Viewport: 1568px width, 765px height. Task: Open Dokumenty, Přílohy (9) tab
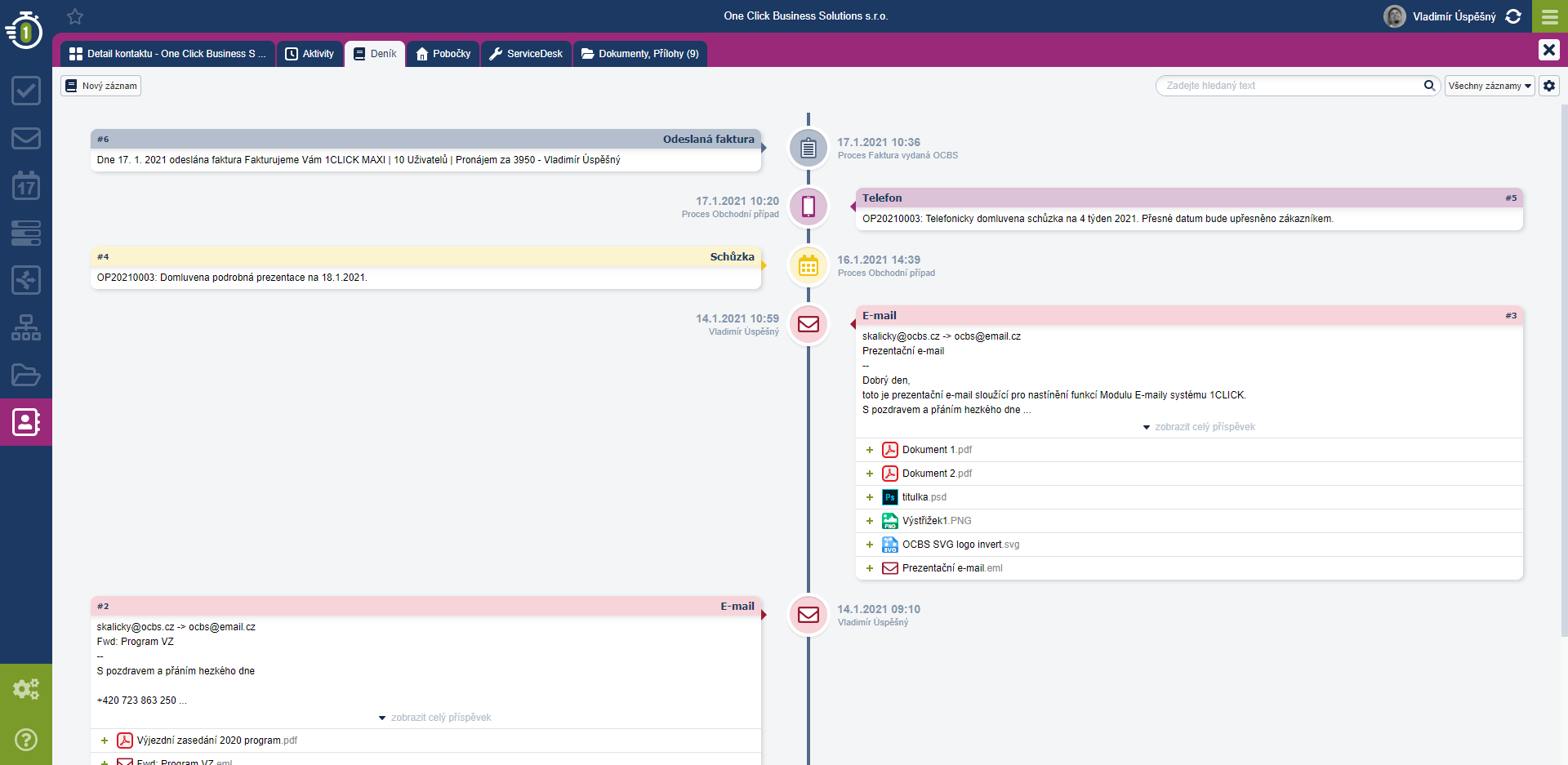(x=640, y=54)
